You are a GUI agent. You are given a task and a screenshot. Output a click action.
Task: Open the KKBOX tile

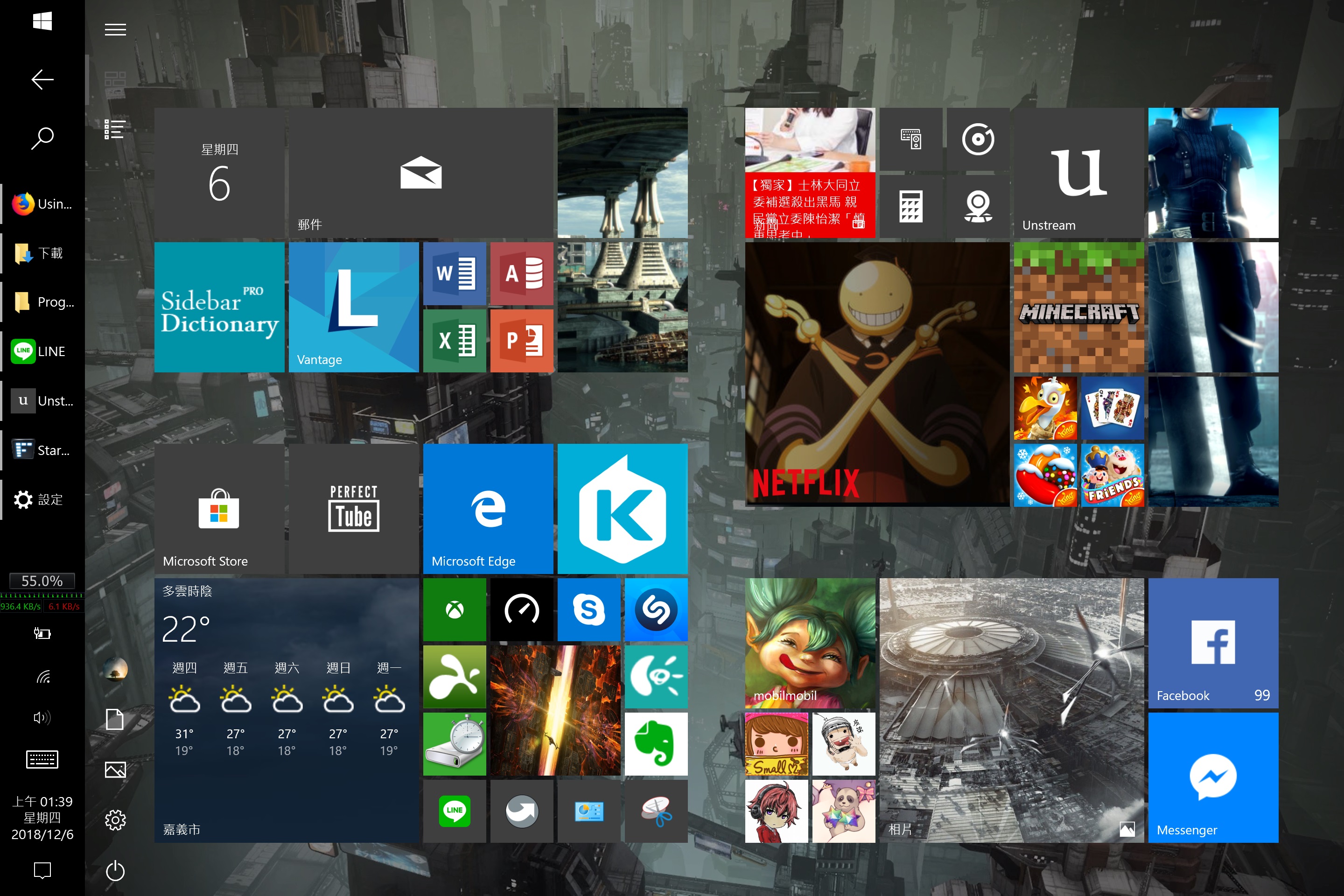(622, 509)
